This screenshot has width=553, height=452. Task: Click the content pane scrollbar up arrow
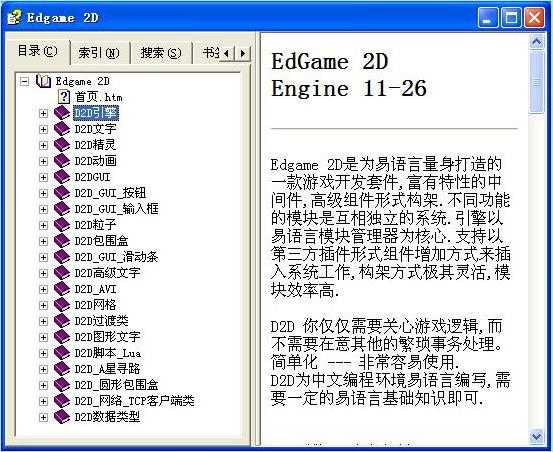point(536,42)
